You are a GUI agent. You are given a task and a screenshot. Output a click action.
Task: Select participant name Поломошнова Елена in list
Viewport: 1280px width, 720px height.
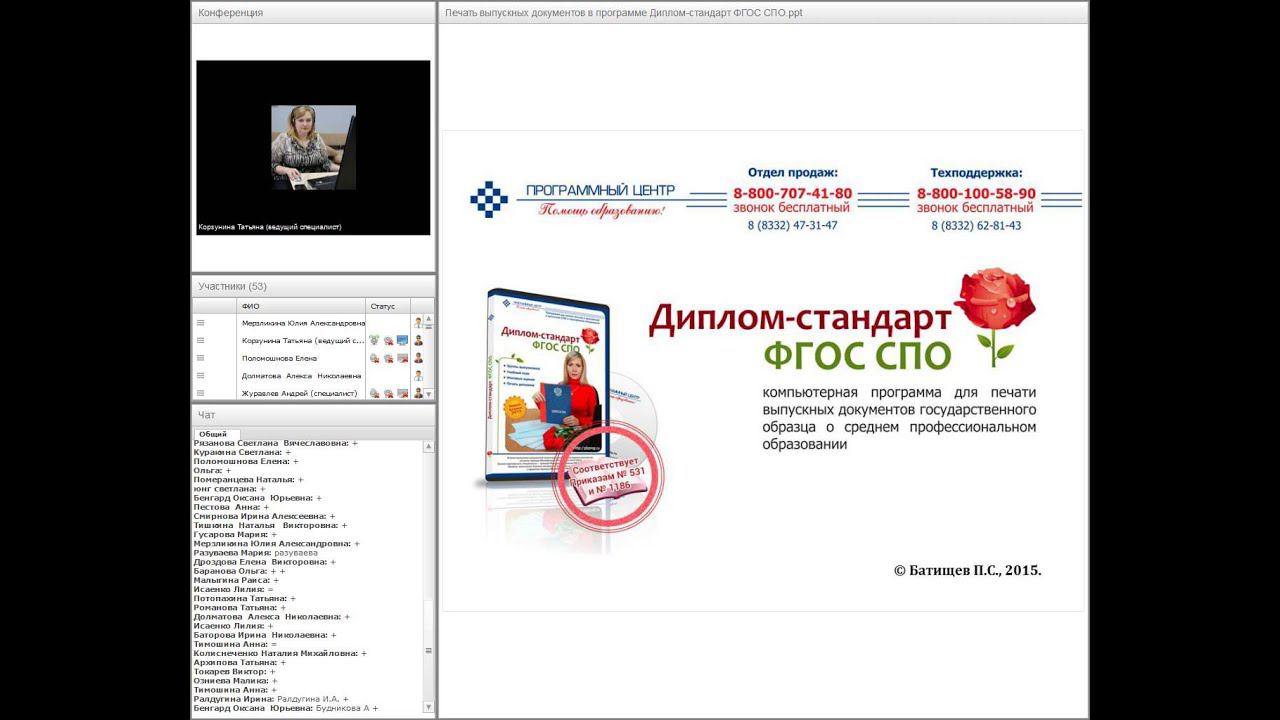[x=279, y=358]
